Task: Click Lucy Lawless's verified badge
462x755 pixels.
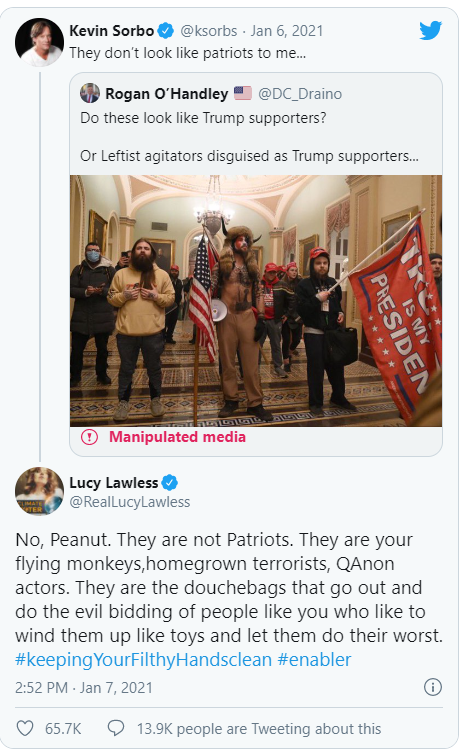Action: [170, 482]
